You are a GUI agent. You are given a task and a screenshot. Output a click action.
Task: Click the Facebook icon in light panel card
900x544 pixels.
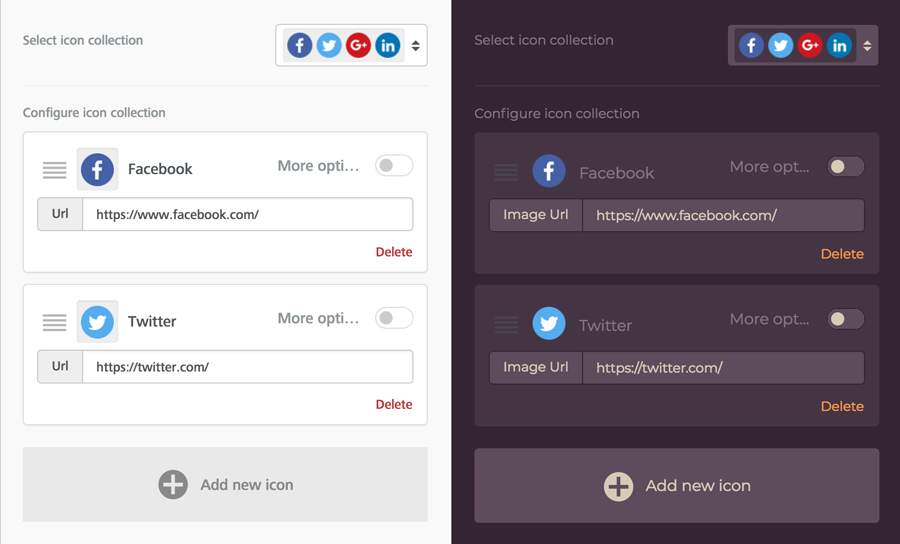point(97,169)
